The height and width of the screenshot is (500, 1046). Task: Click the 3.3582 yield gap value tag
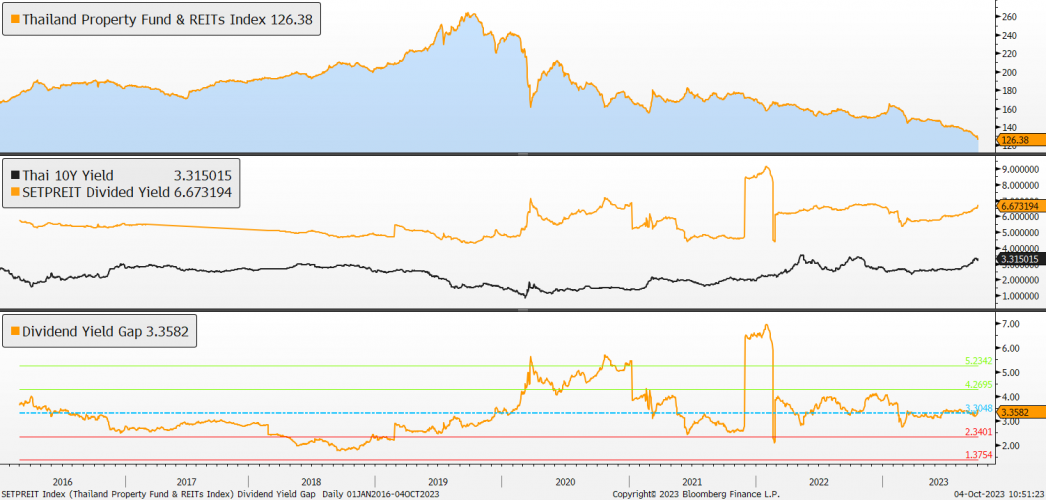(x=1020, y=412)
